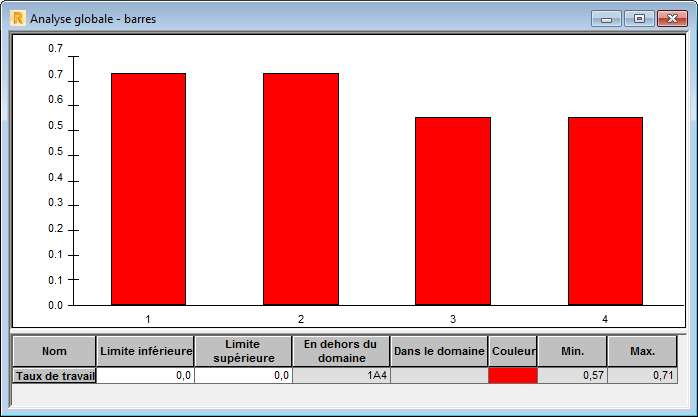Click the 0.0 label on the y-axis
Image resolution: width=698 pixels, height=417 pixels.
tap(56, 305)
